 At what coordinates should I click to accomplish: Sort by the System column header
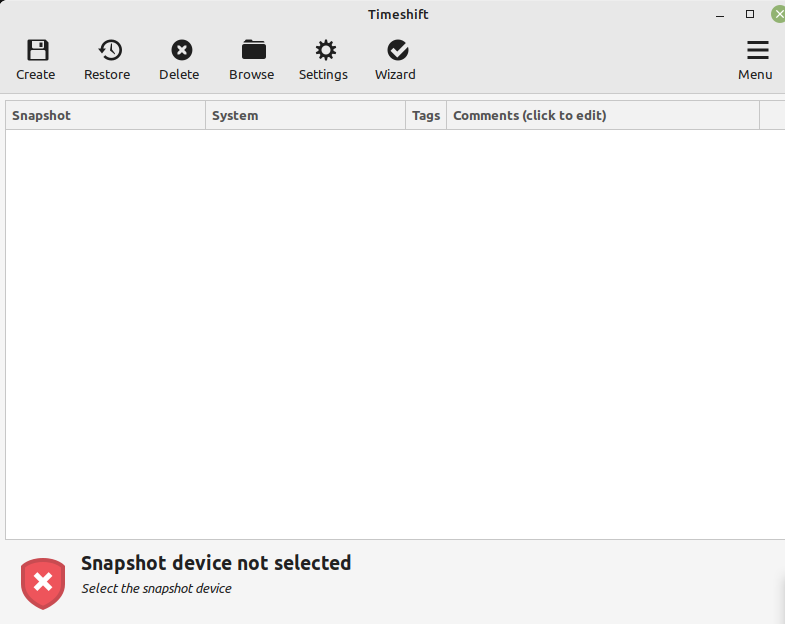pos(305,115)
